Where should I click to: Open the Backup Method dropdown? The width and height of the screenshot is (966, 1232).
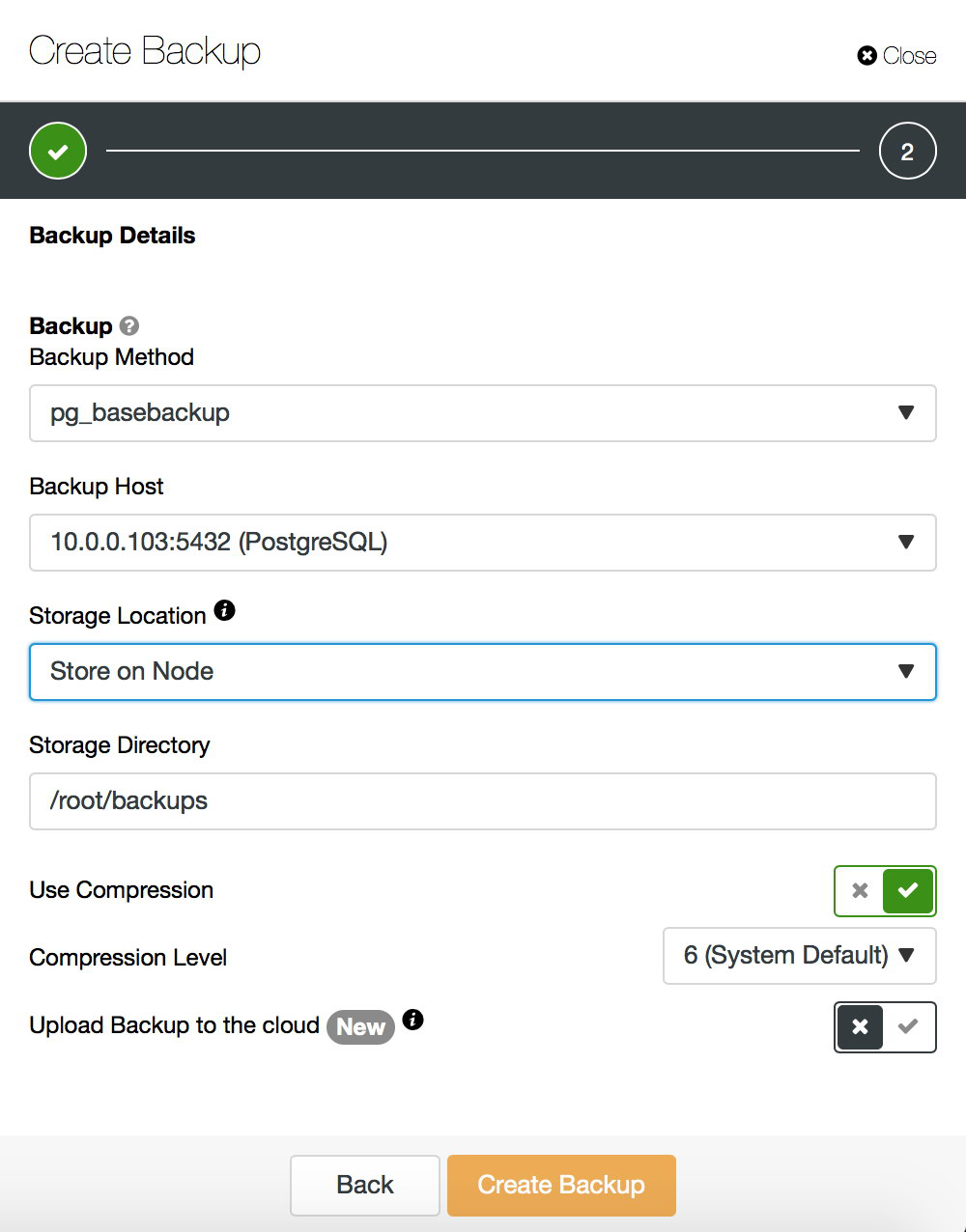tap(482, 413)
